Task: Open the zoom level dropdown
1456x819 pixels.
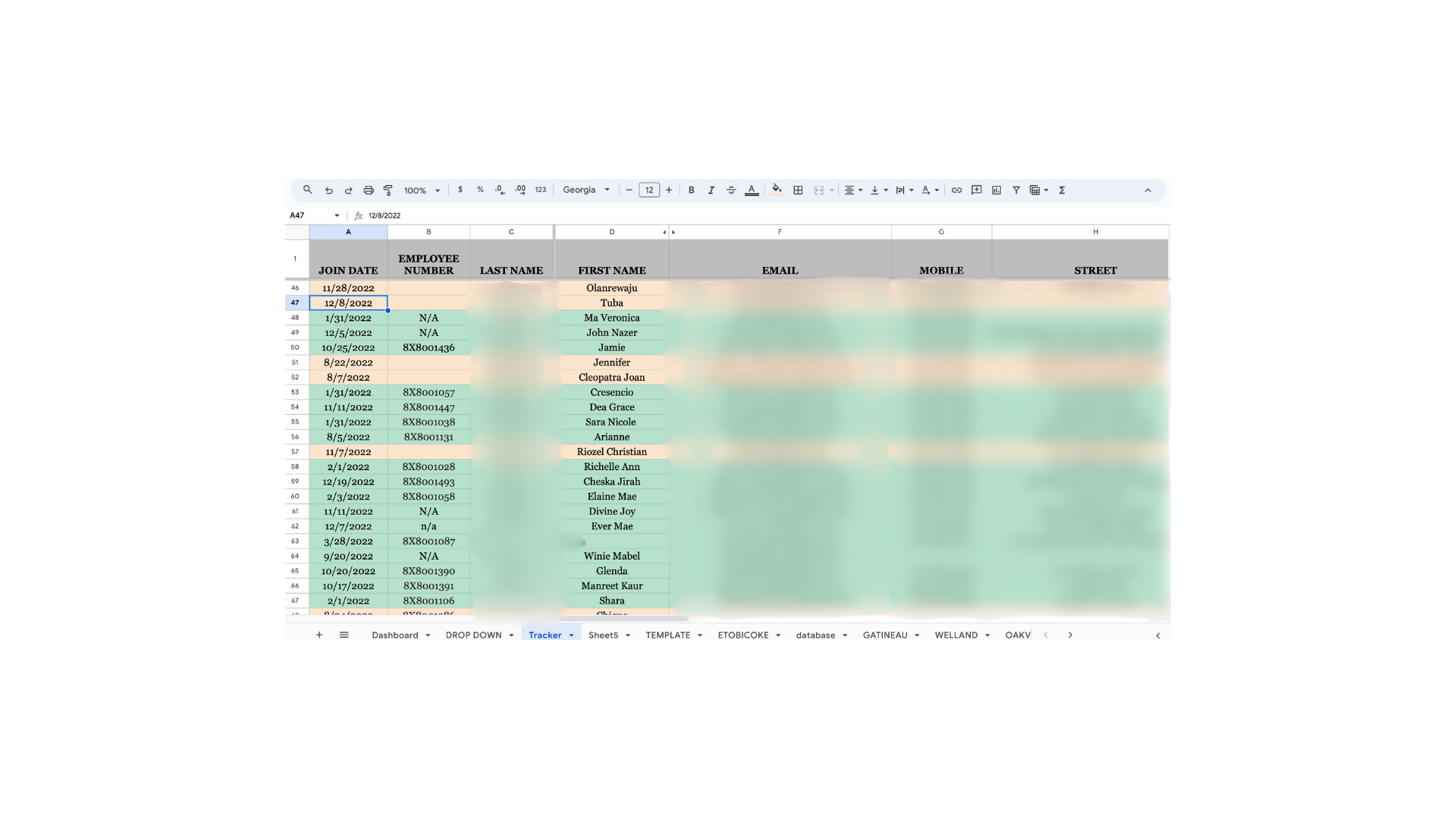Action: click(421, 190)
